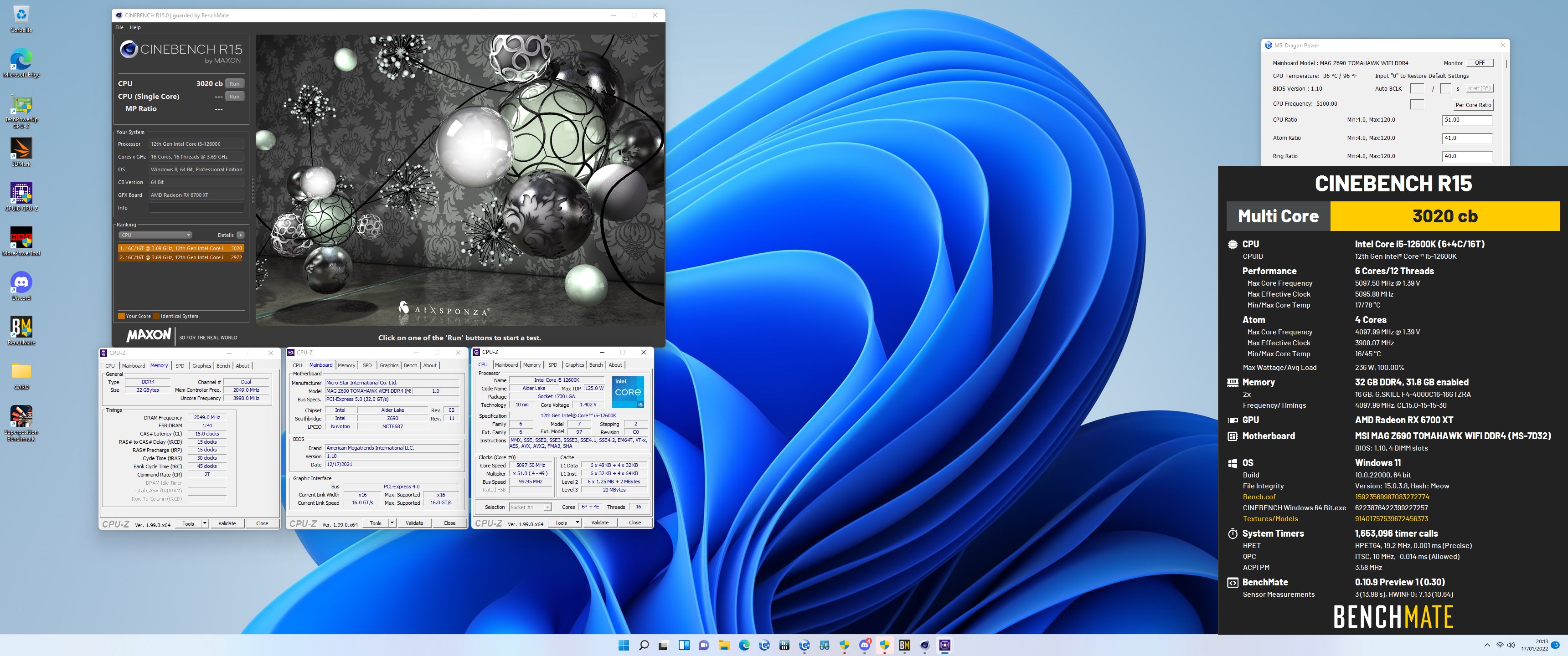Open the Widgets panel from the taskbar

pos(684,645)
